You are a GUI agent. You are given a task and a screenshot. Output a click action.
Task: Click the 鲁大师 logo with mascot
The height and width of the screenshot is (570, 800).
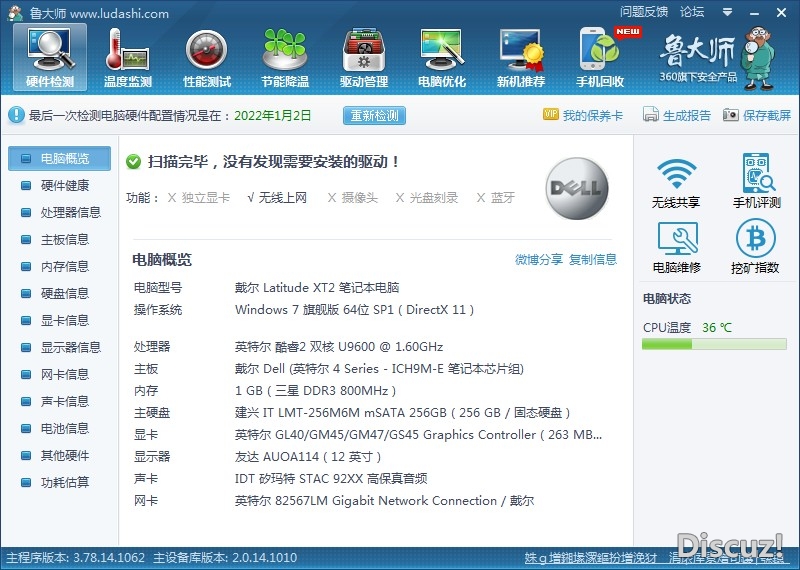coord(717,59)
